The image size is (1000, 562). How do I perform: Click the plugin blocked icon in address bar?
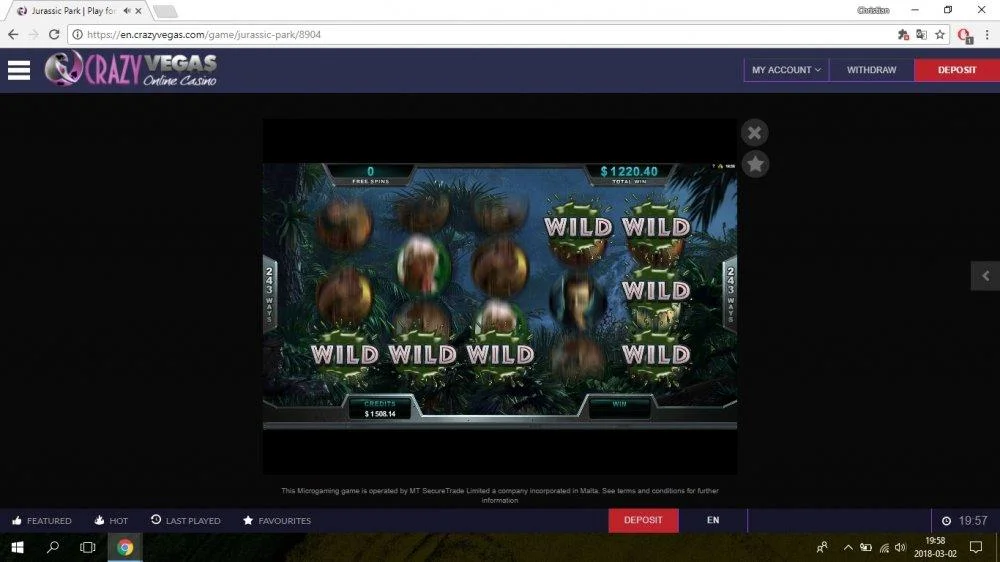903,34
